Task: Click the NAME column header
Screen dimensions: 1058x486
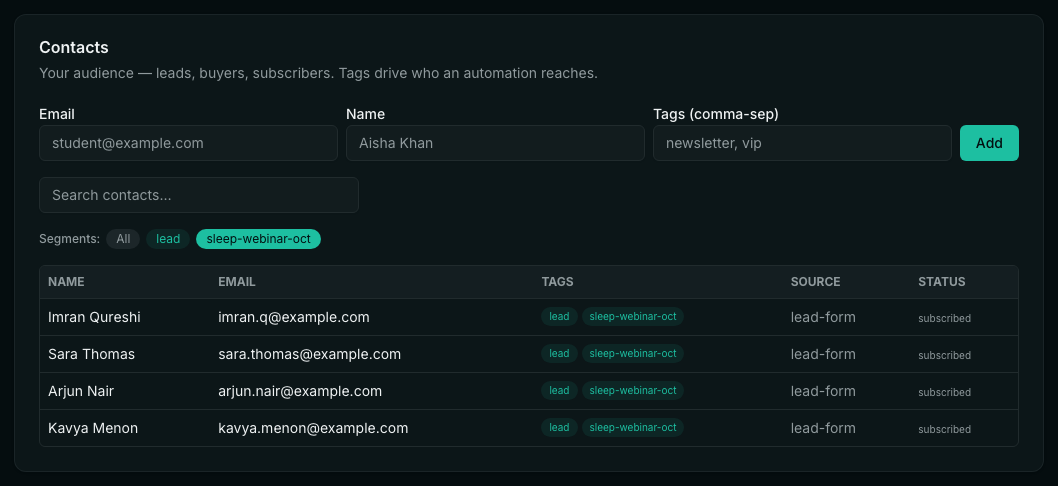Action: pos(66,282)
